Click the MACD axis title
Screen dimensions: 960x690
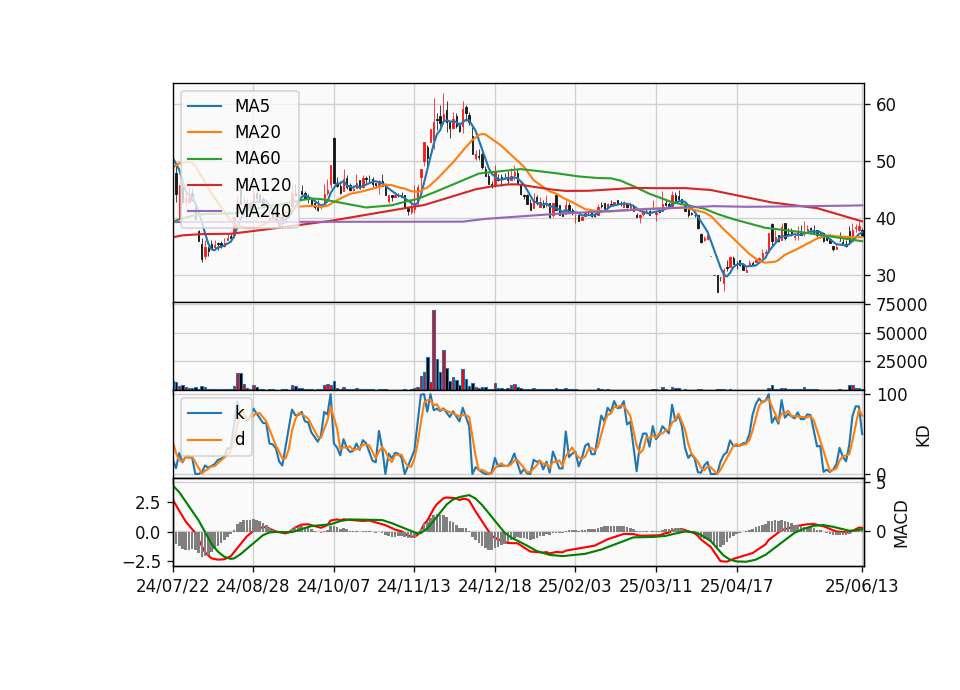point(900,524)
